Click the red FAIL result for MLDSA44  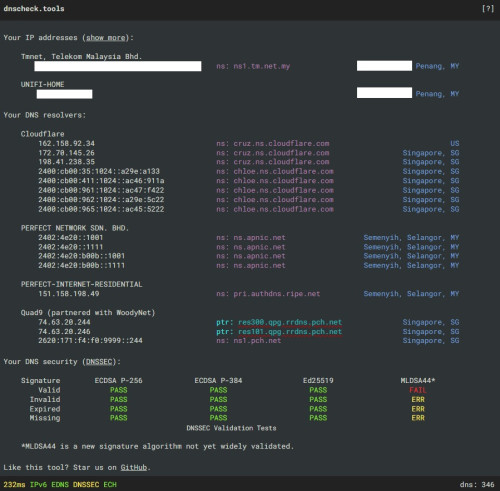tap(418, 390)
